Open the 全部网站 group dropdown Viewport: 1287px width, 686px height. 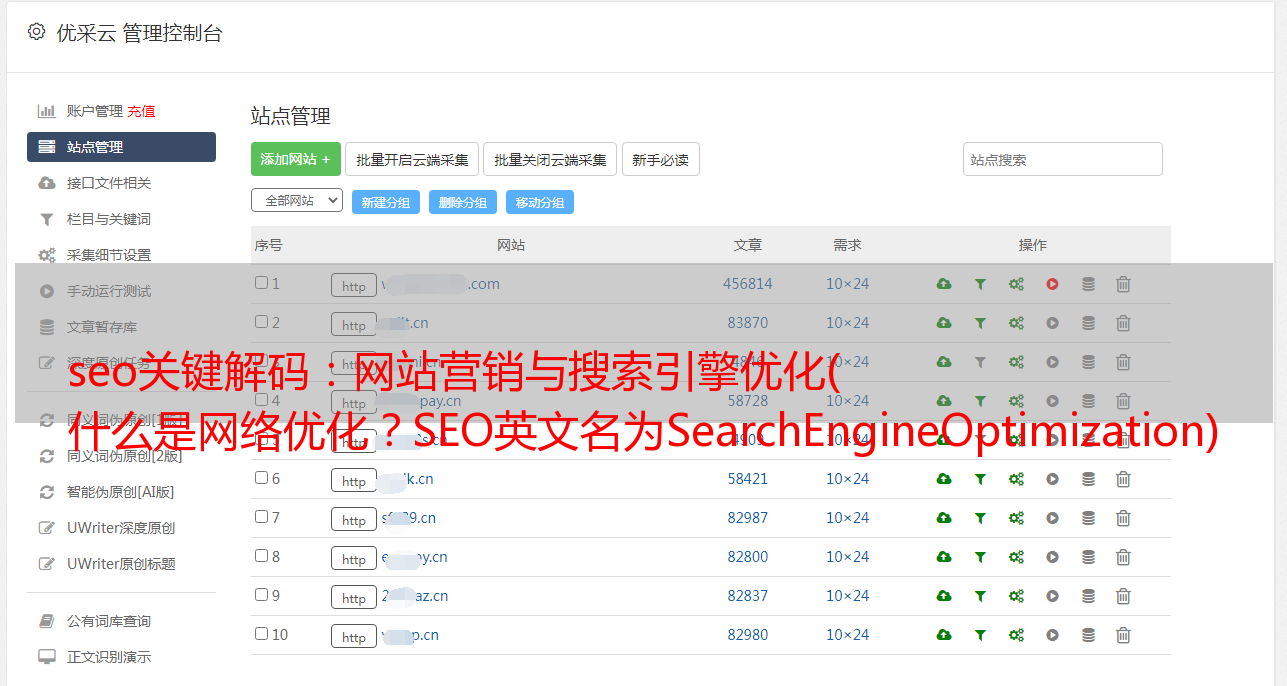pyautogui.click(x=296, y=201)
